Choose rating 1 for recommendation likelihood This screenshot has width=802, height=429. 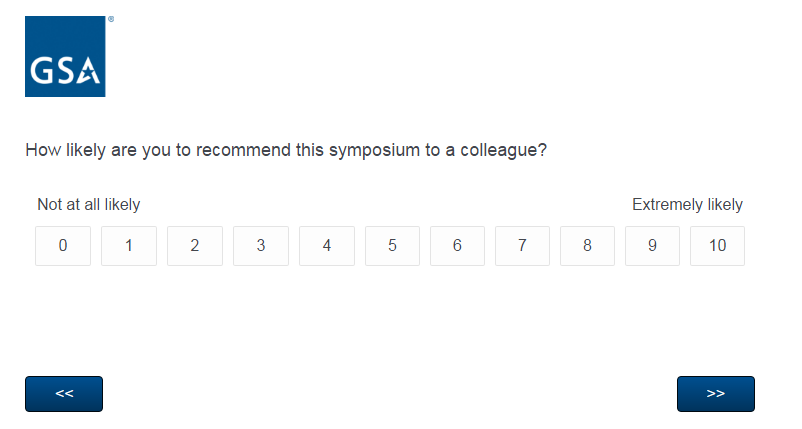click(x=129, y=246)
